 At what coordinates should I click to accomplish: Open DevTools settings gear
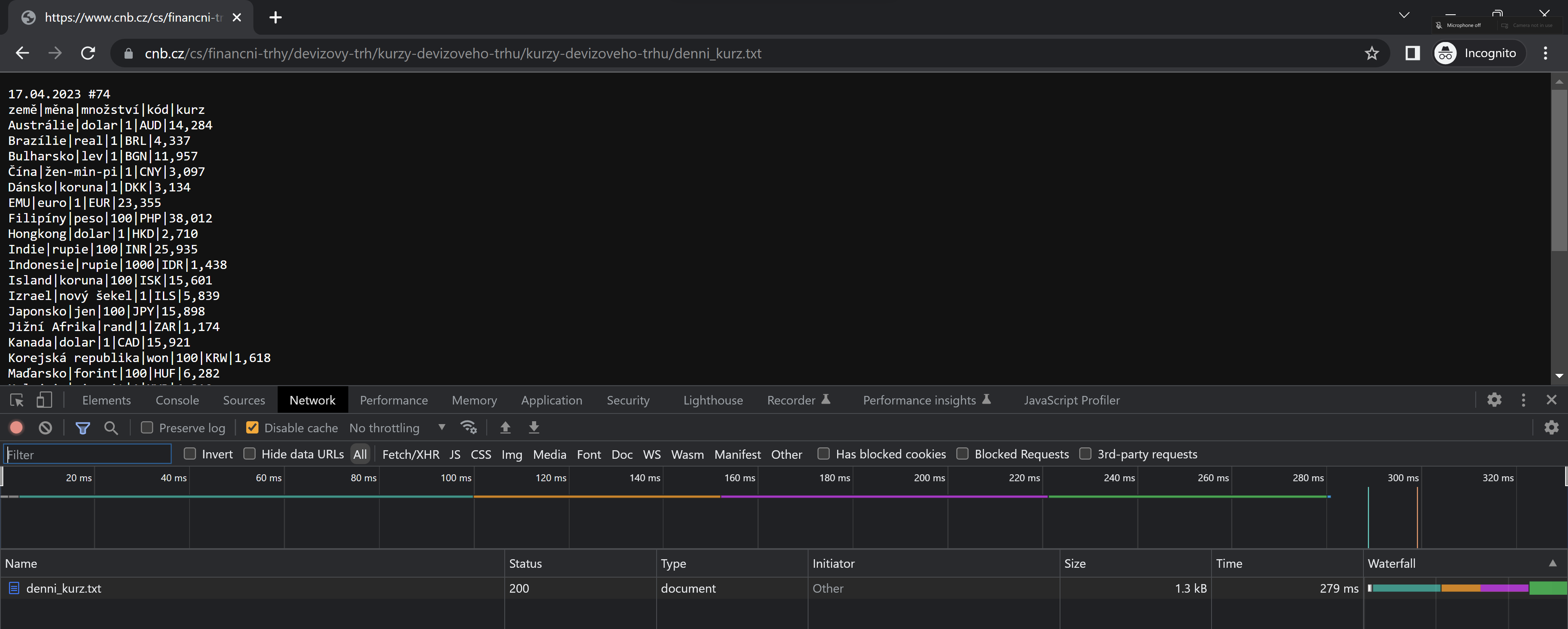coord(1494,400)
